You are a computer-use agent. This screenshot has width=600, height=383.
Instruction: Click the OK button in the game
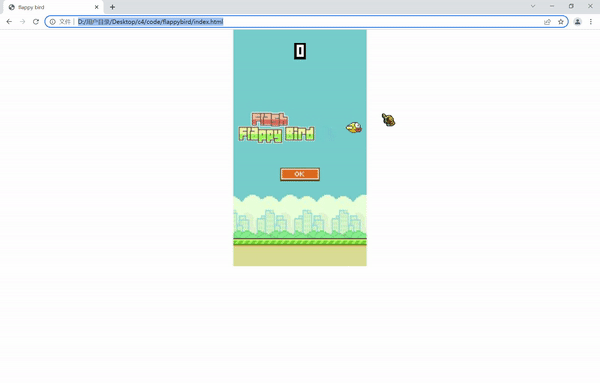(300, 174)
